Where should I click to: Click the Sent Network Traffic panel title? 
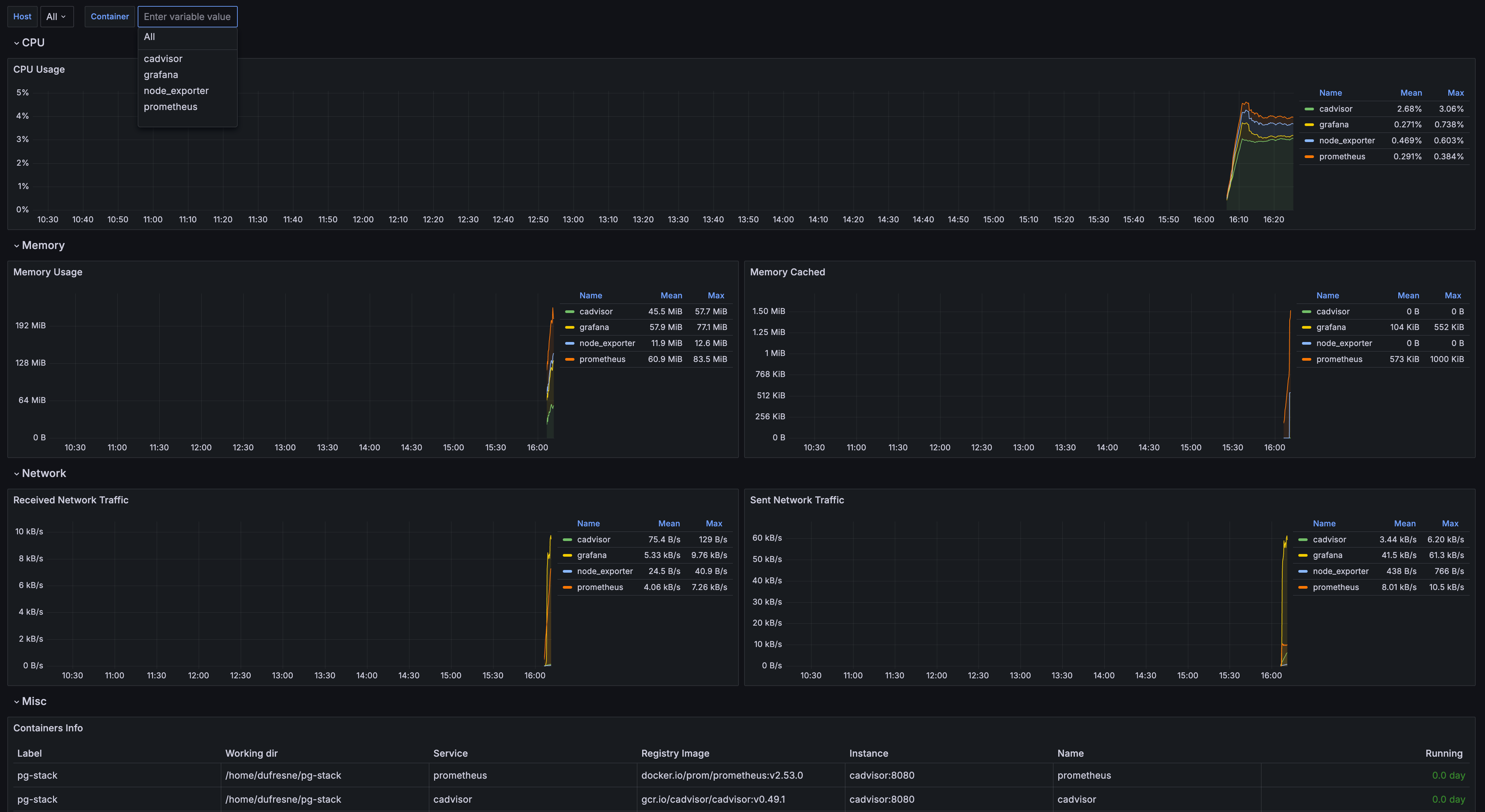point(797,500)
